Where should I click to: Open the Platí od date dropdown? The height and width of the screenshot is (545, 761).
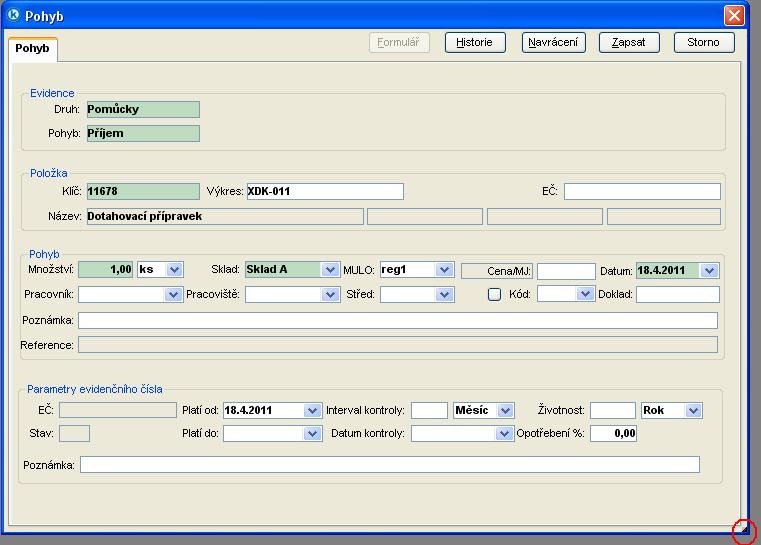[312, 411]
